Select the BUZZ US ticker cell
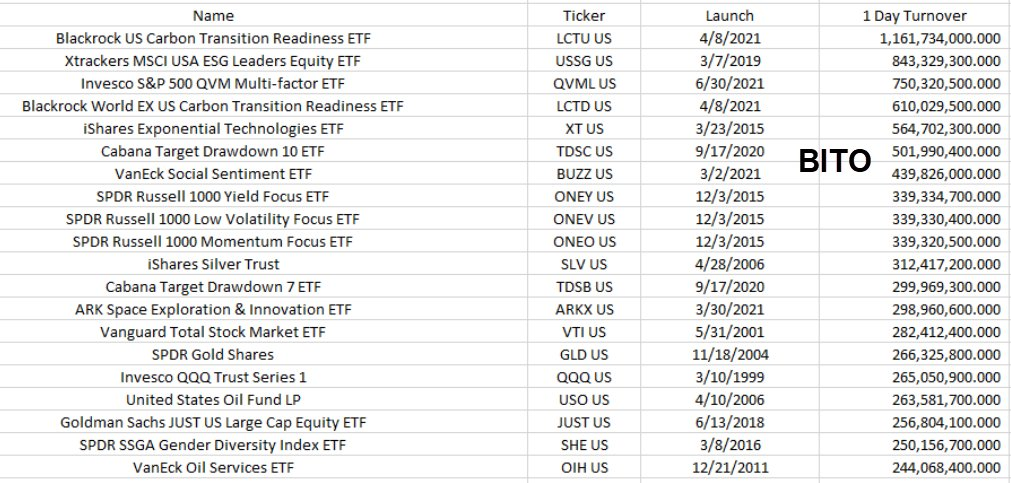1011x483 pixels. 584,174
